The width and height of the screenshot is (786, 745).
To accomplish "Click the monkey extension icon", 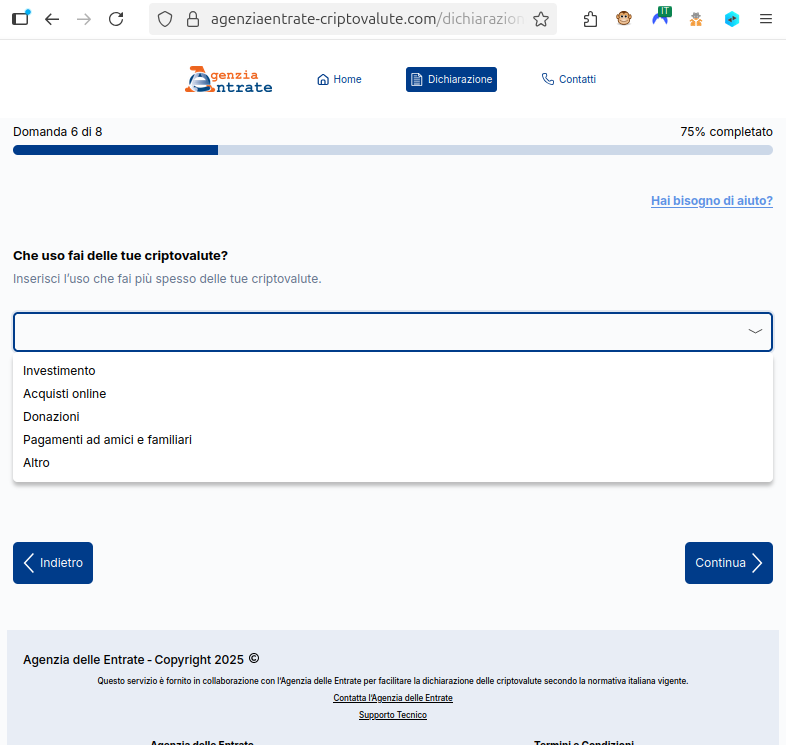I will [x=624, y=19].
